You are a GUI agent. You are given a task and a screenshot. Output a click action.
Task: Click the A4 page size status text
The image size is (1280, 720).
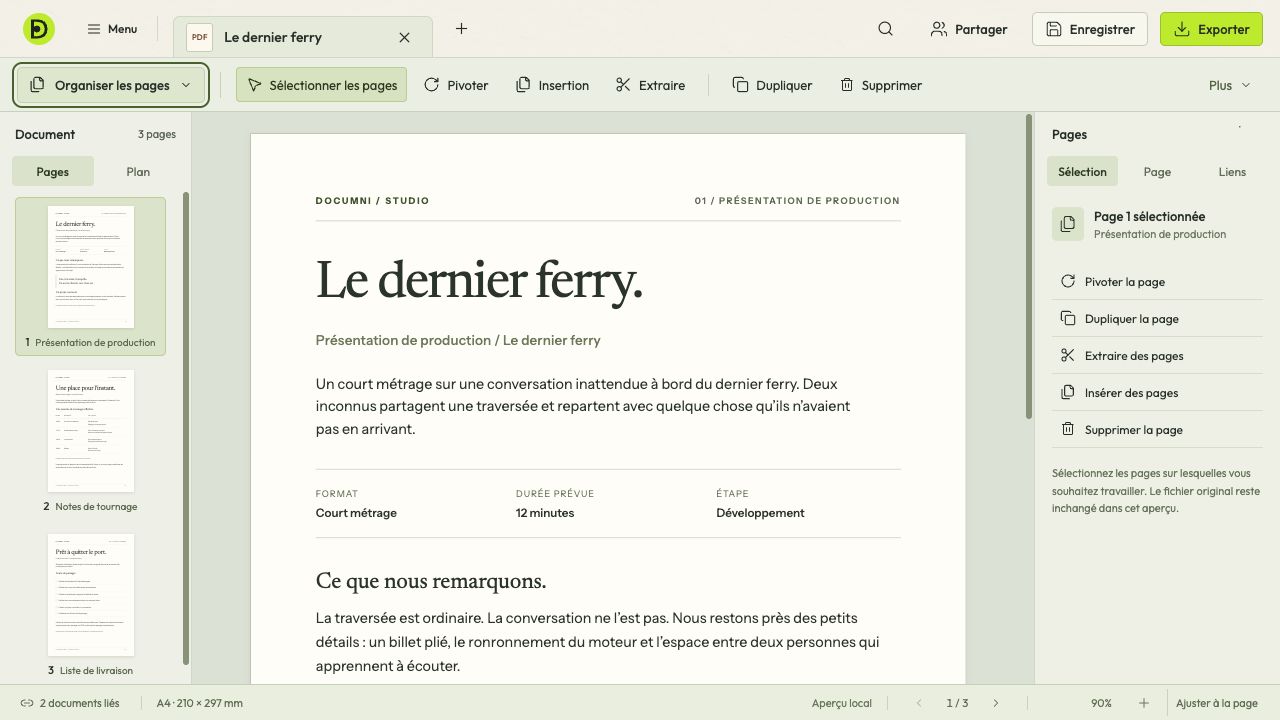[x=200, y=703]
